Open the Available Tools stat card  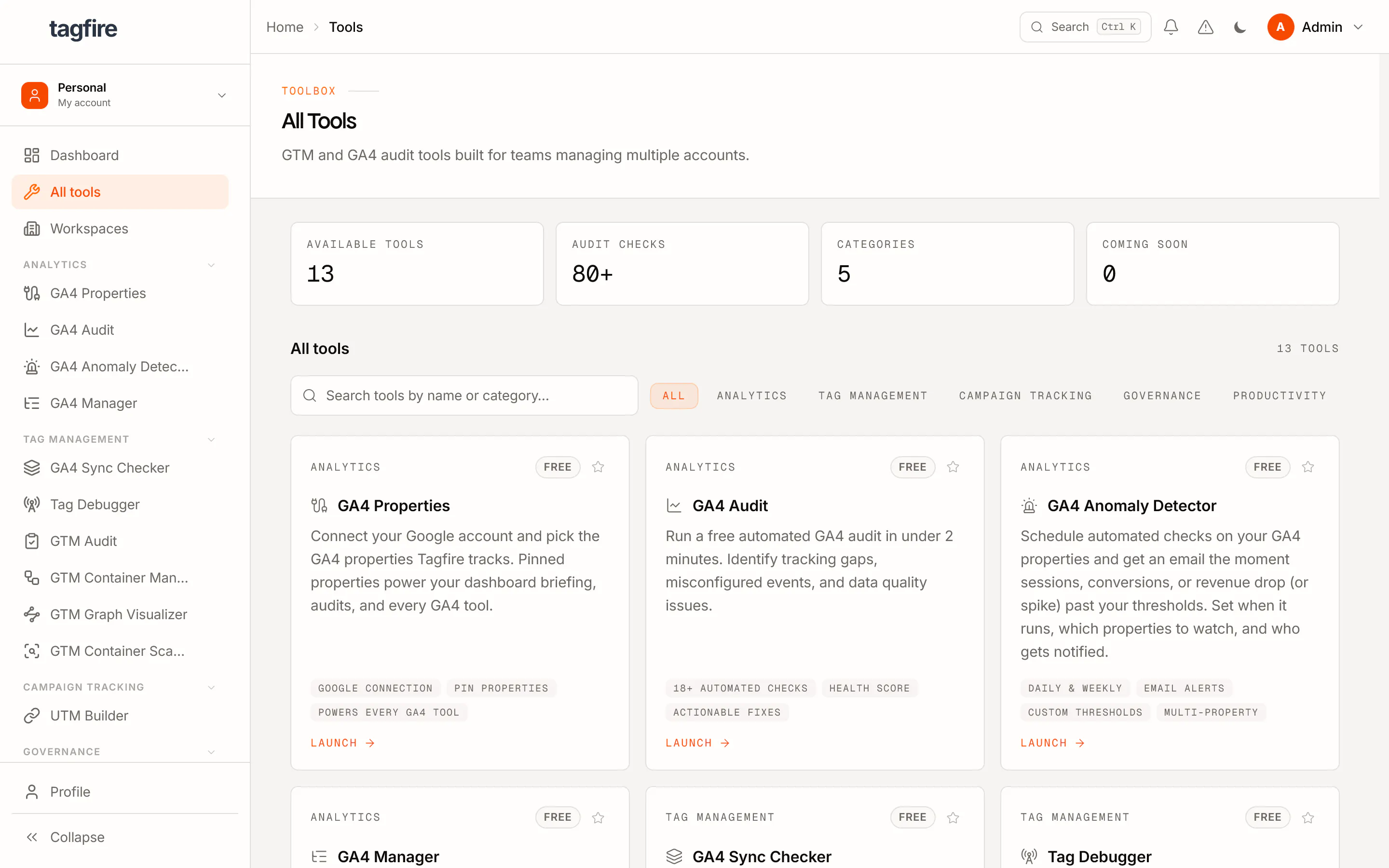coord(417,263)
